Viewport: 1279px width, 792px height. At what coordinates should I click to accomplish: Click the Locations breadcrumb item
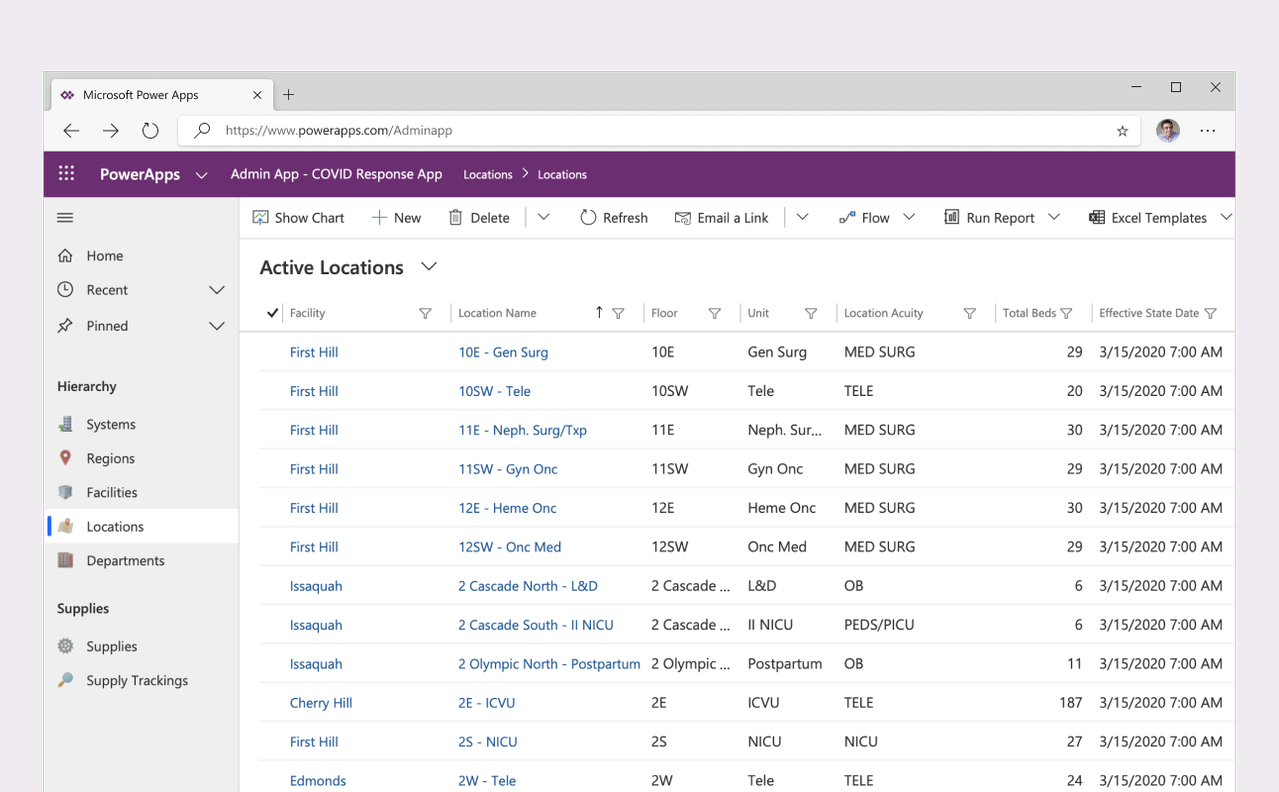(488, 174)
